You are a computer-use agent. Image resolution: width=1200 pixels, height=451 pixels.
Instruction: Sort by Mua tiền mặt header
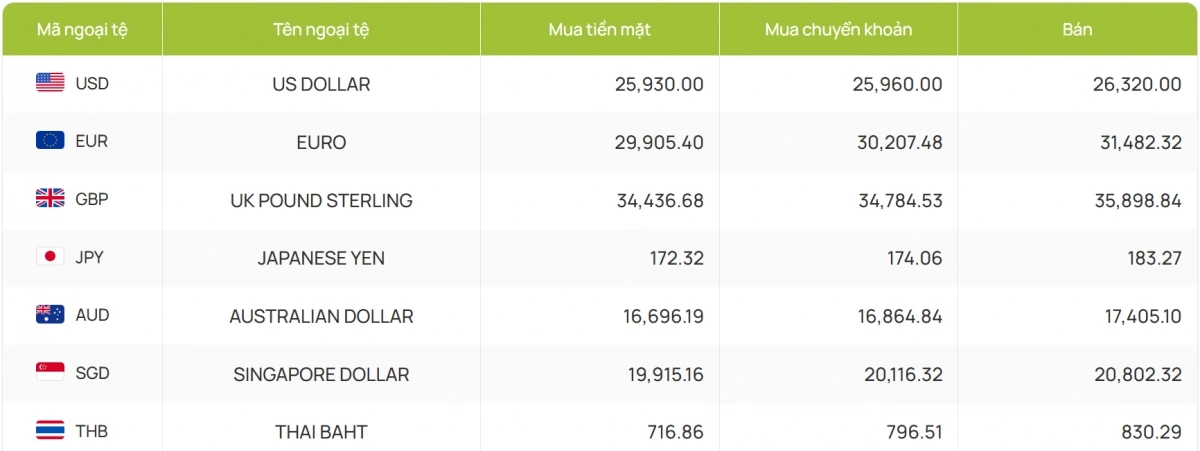tap(599, 29)
